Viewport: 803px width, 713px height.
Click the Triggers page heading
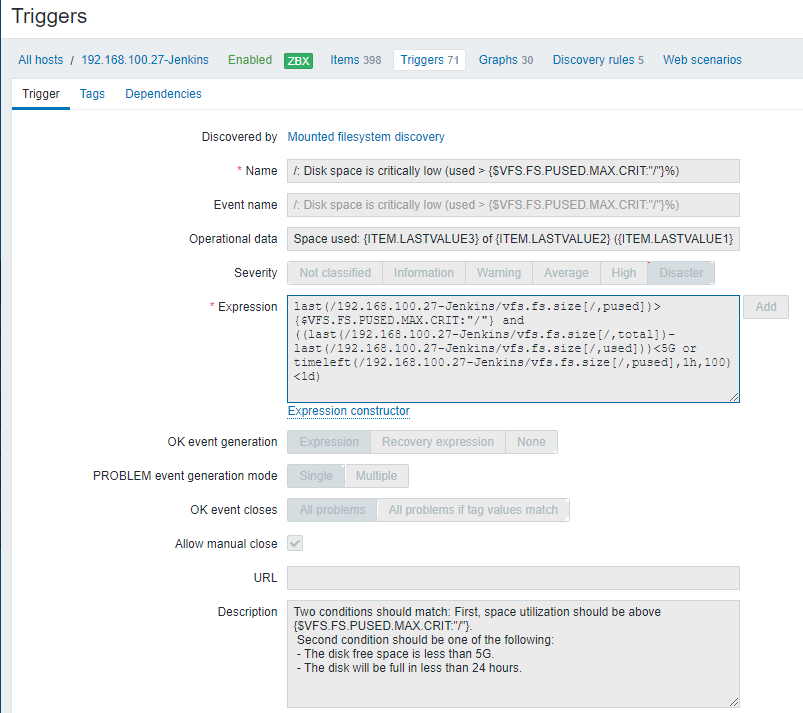49,16
